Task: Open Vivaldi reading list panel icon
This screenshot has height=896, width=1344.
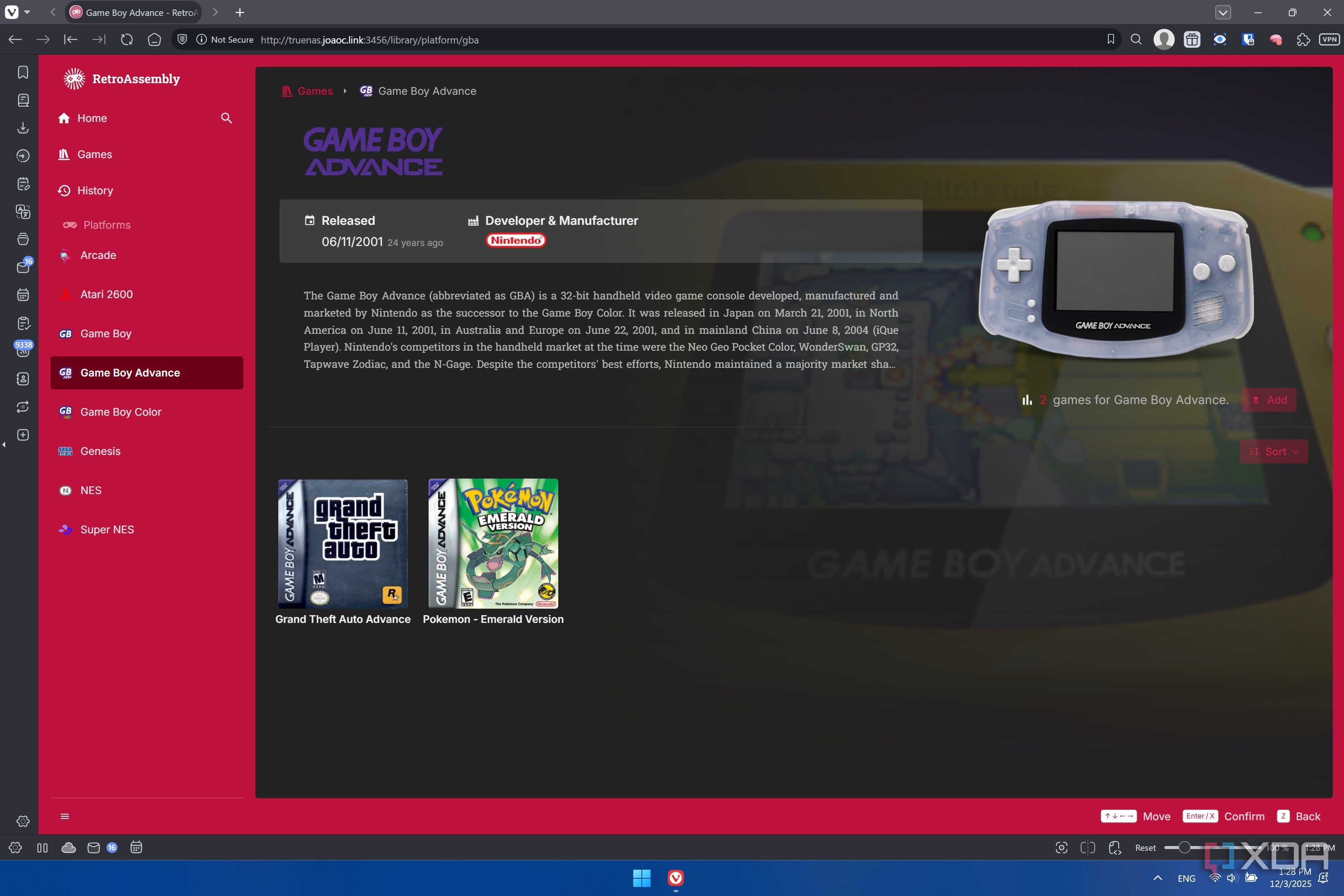Action: point(23,100)
